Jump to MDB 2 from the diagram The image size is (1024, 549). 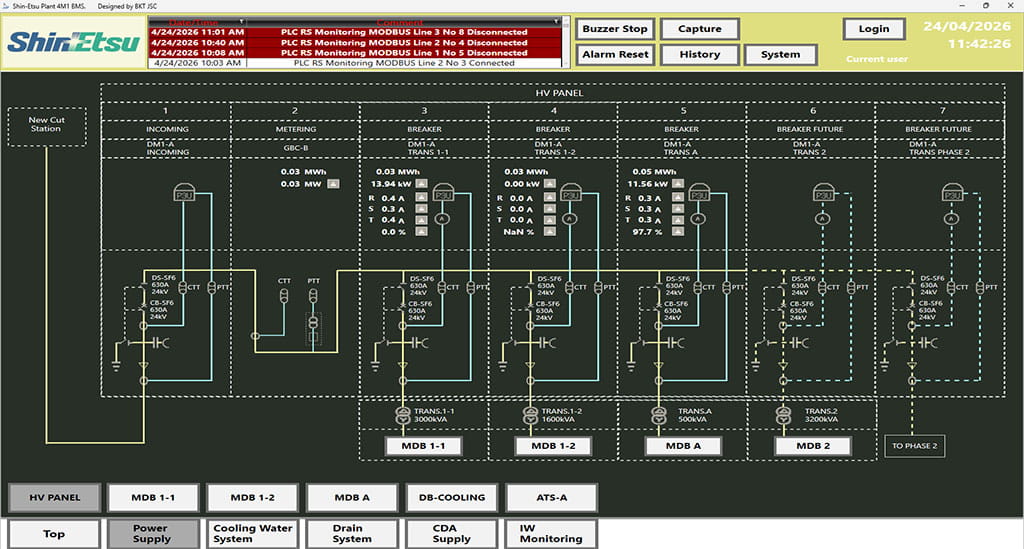812,446
